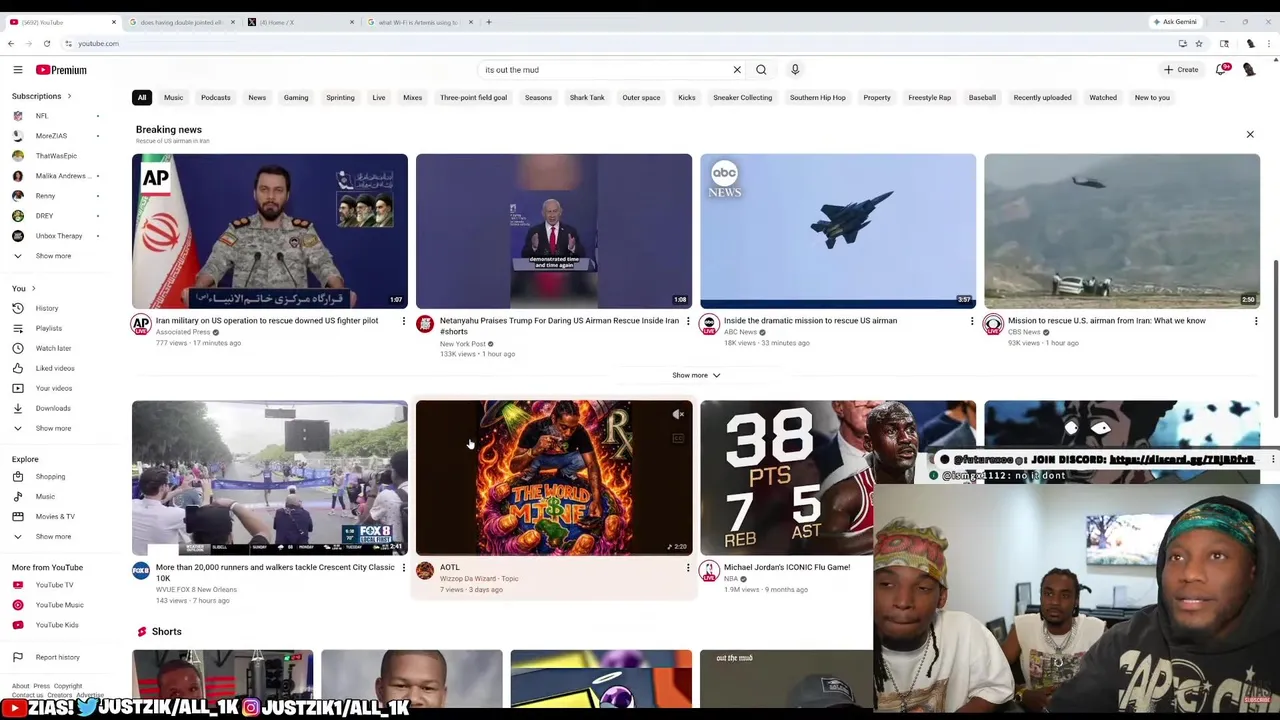Open the hamburger guide menu

click(x=18, y=70)
